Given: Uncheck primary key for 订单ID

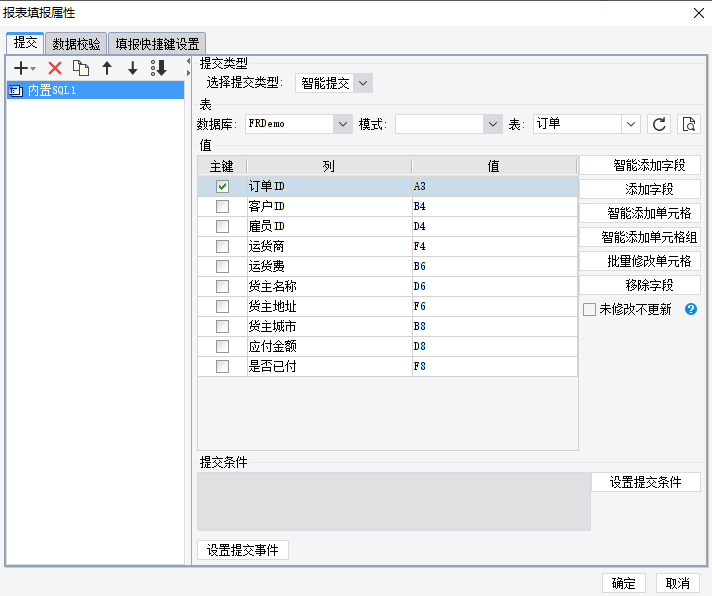Looking at the screenshot, I should (222, 186).
